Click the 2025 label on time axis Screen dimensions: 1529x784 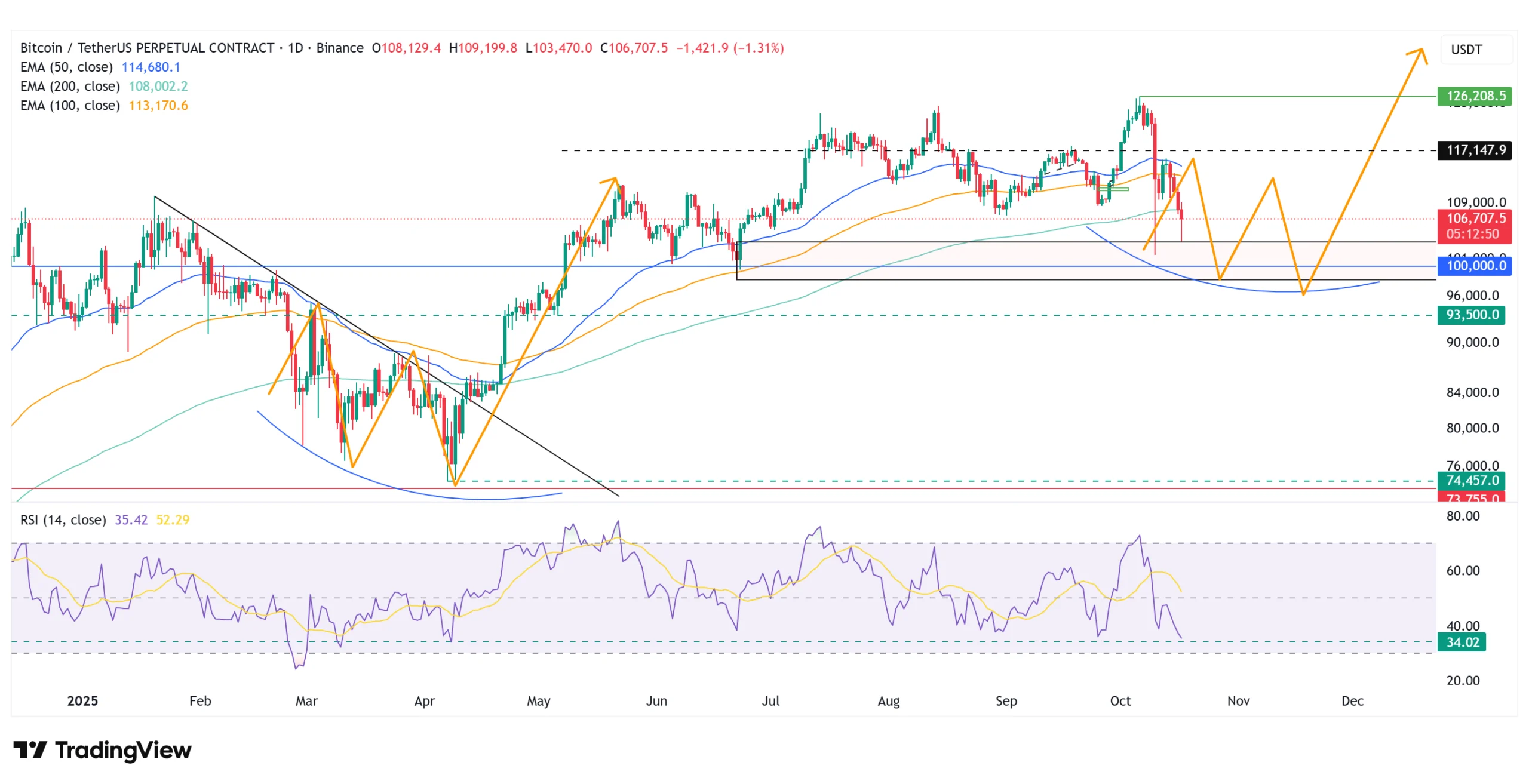[x=82, y=701]
